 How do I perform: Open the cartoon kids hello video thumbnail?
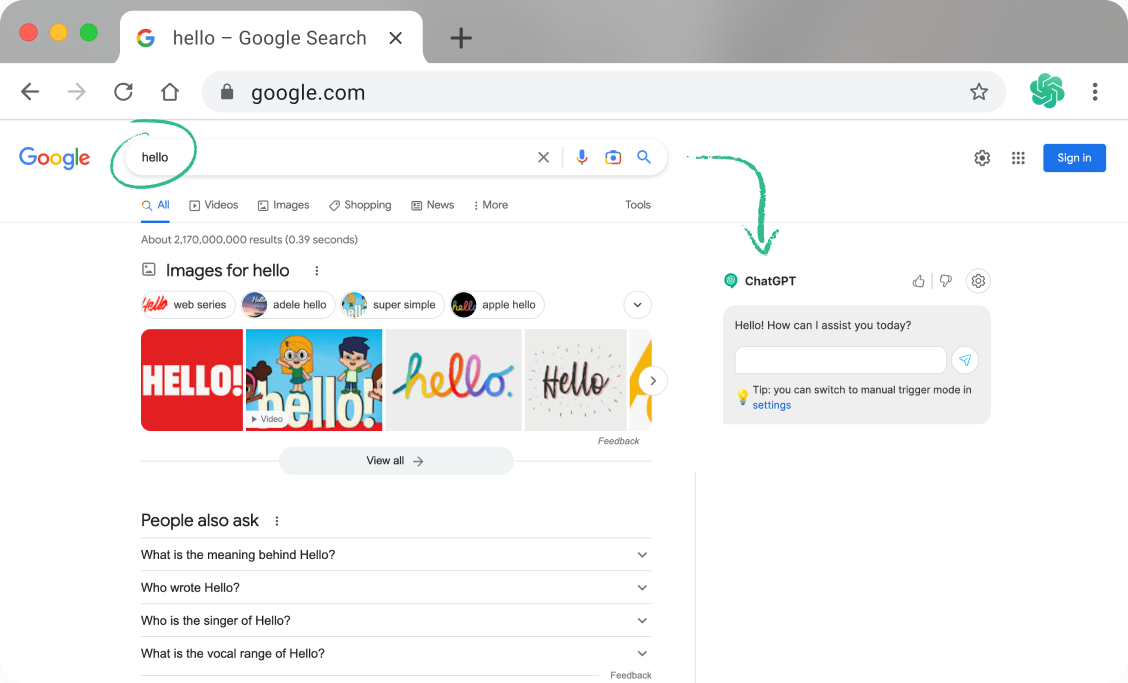[314, 380]
